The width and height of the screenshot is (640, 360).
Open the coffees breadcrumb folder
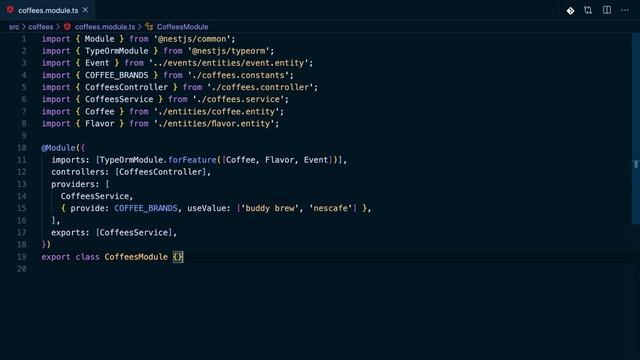pyautogui.click(x=41, y=27)
